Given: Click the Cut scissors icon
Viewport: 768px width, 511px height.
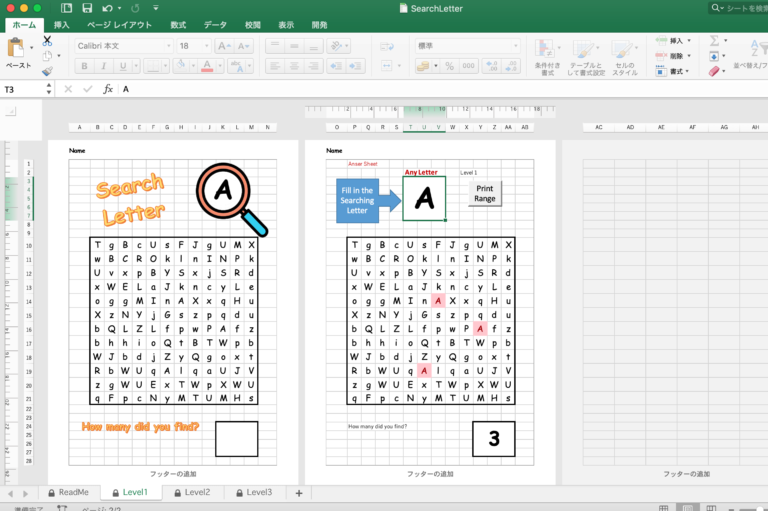Looking at the screenshot, I should click(47, 40).
